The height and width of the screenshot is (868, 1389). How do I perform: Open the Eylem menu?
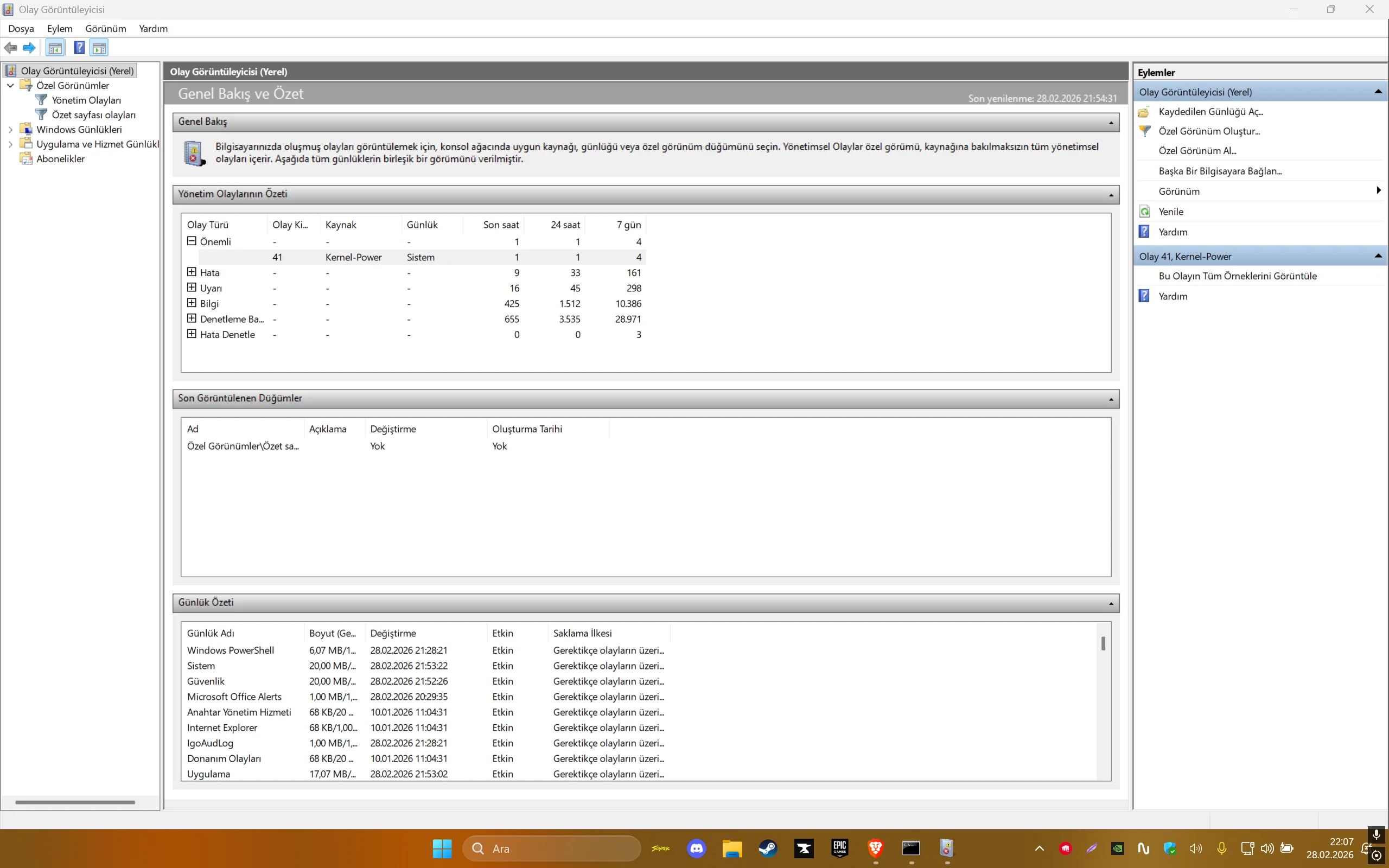(x=60, y=29)
